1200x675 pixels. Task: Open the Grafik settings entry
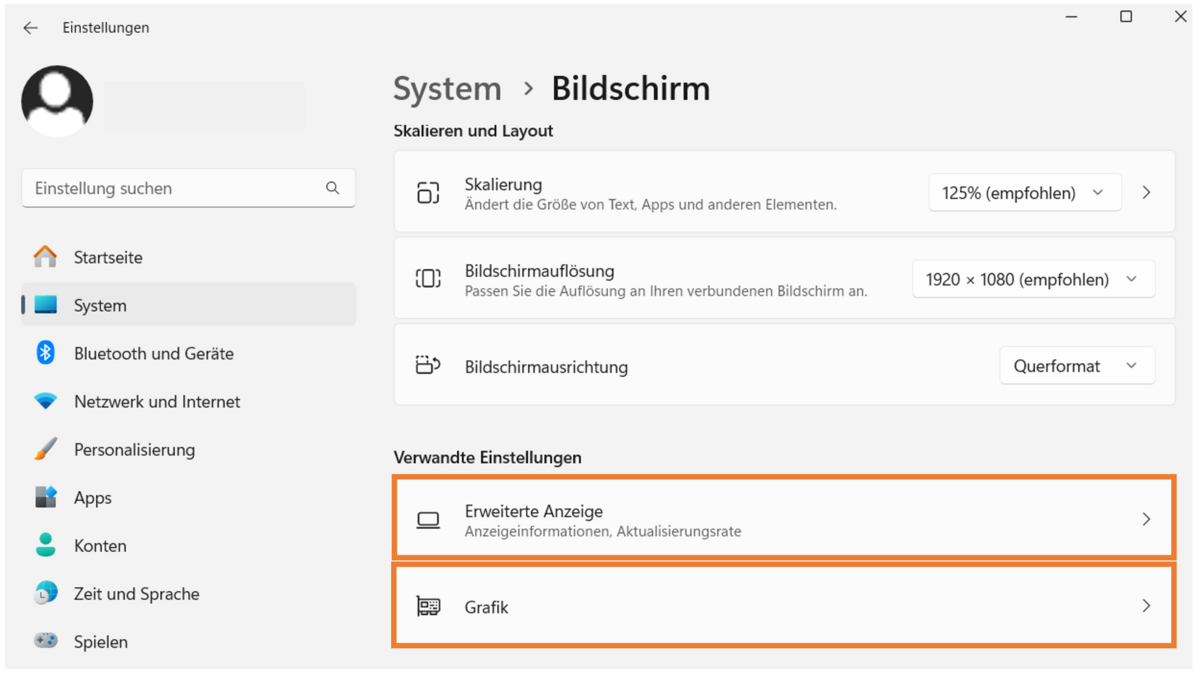[x=784, y=606]
